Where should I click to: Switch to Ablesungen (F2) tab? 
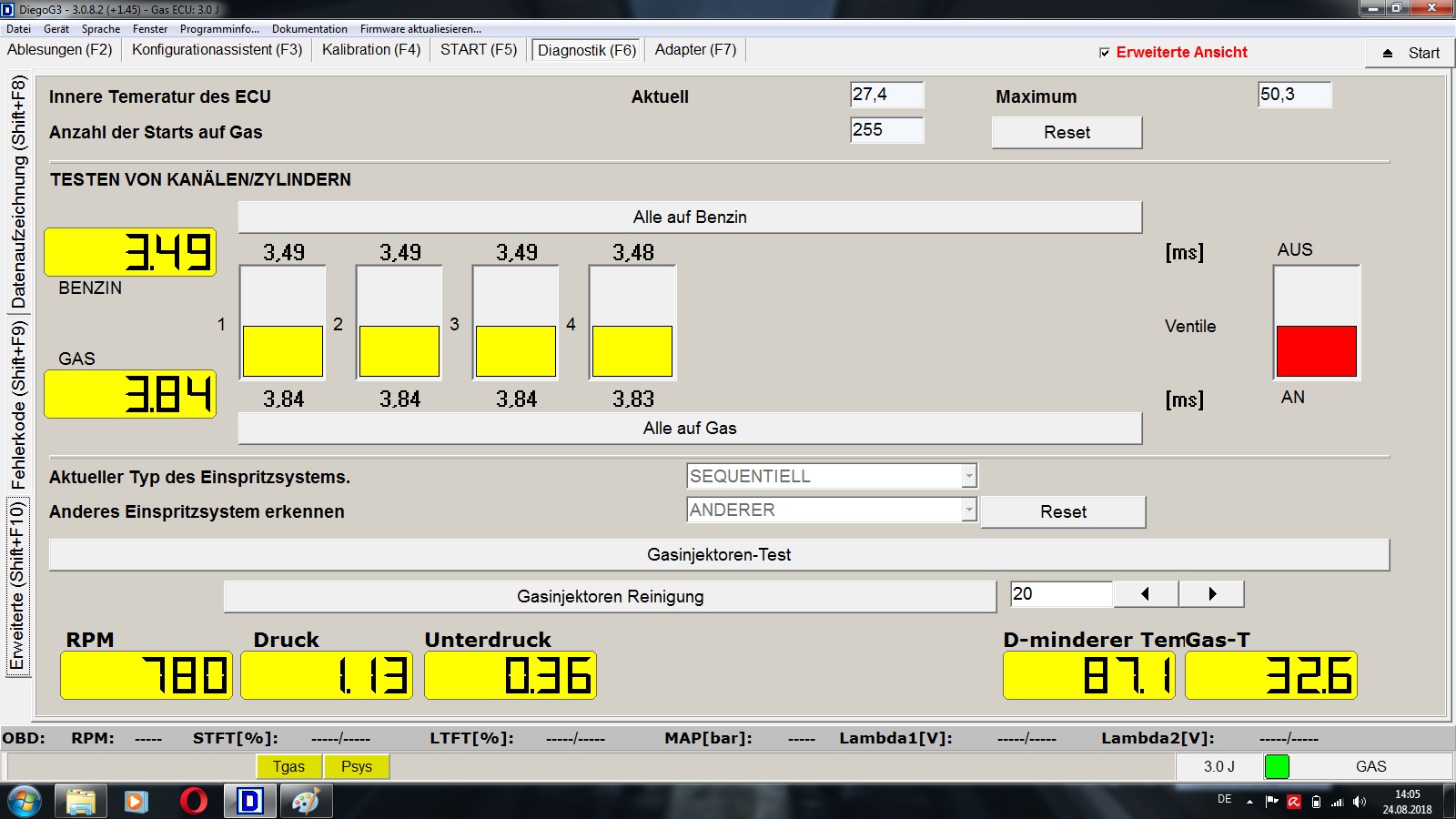60,50
